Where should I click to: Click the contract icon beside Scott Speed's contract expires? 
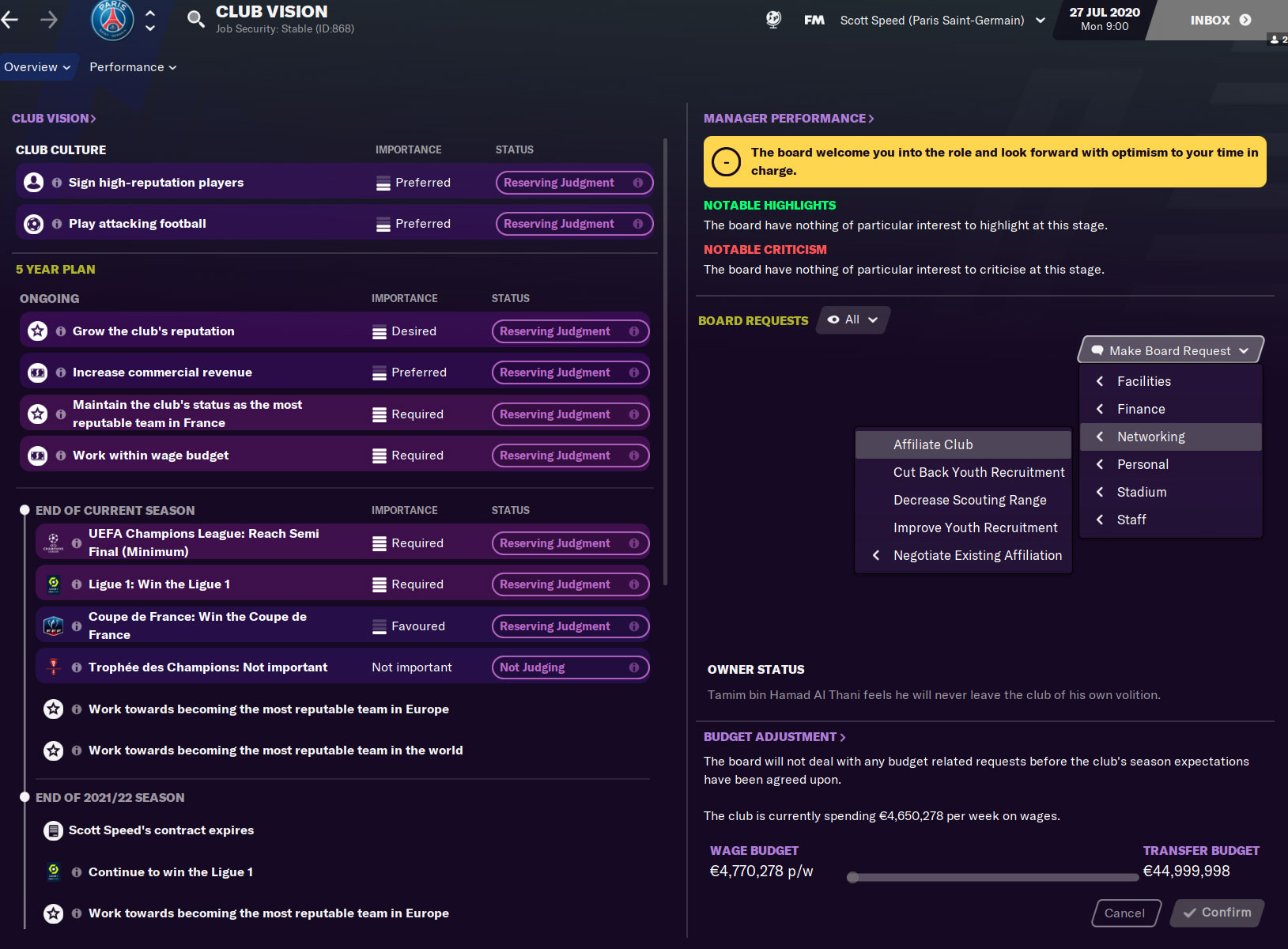pos(52,830)
